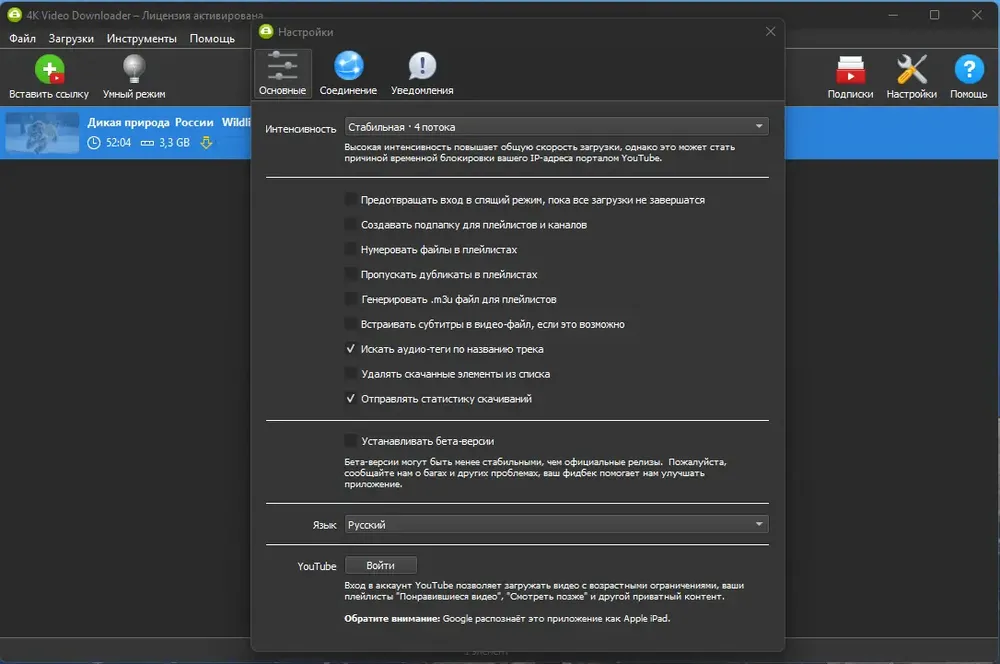Close the Настройки dialog
Screen dimensions: 1000x664
tap(770, 31)
